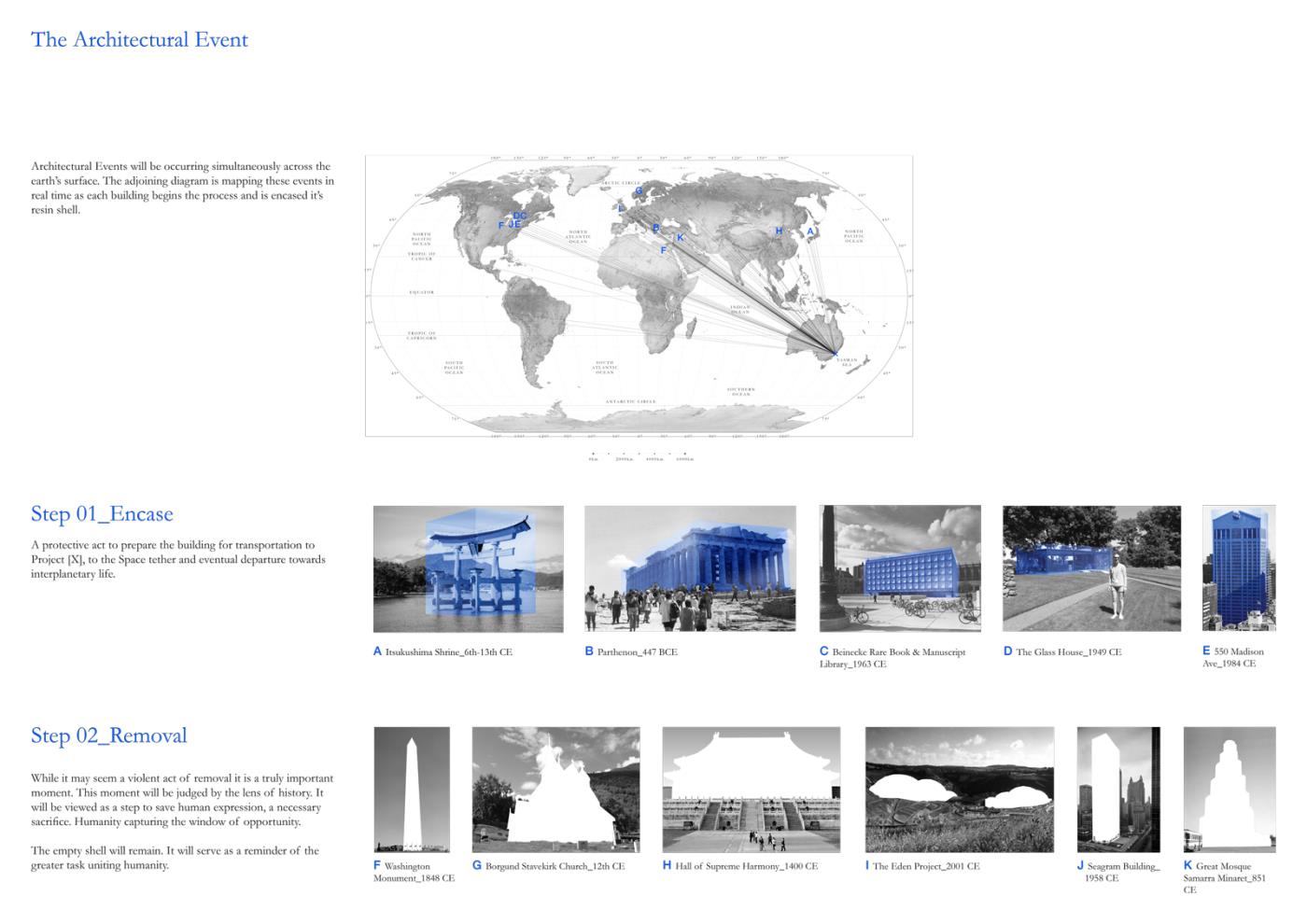Click the 'Tropic of Capricorn' map label

(422, 335)
